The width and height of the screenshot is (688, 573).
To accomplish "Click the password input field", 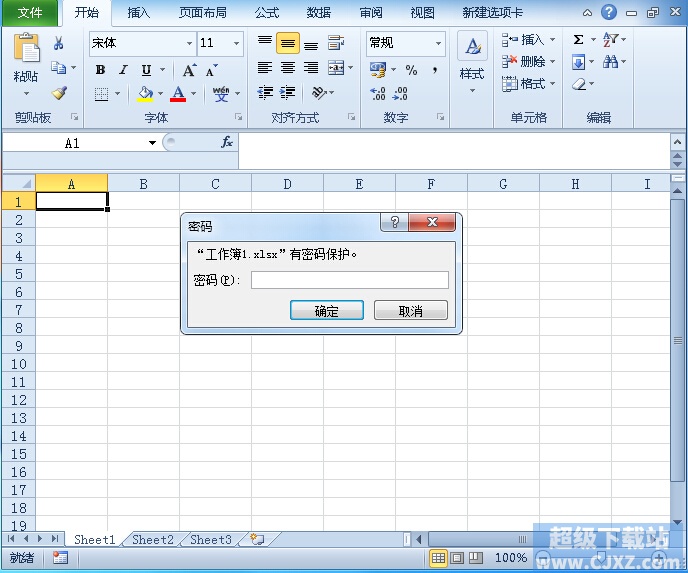I will [x=349, y=280].
